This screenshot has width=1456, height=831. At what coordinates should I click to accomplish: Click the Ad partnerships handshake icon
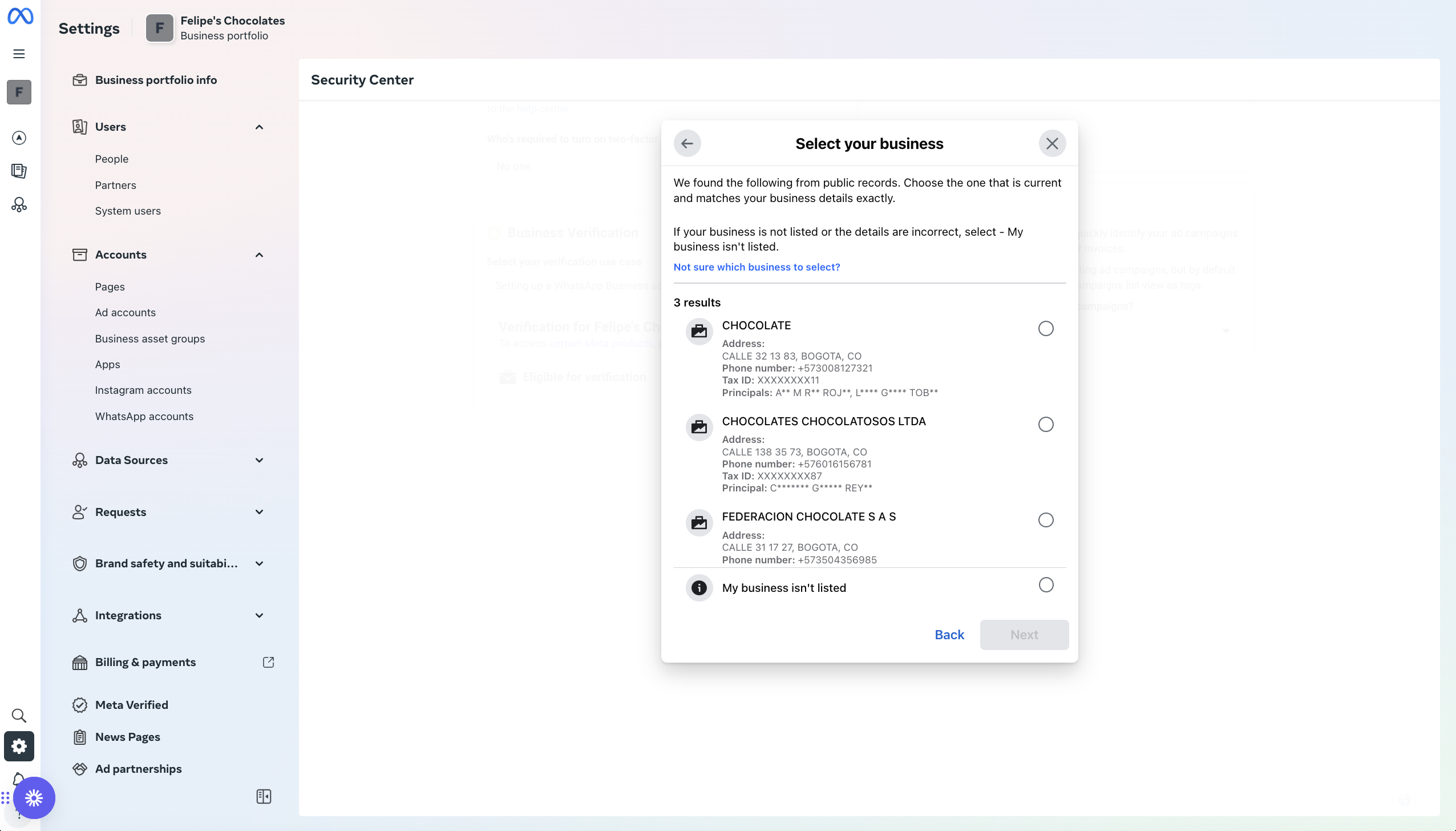[80, 769]
